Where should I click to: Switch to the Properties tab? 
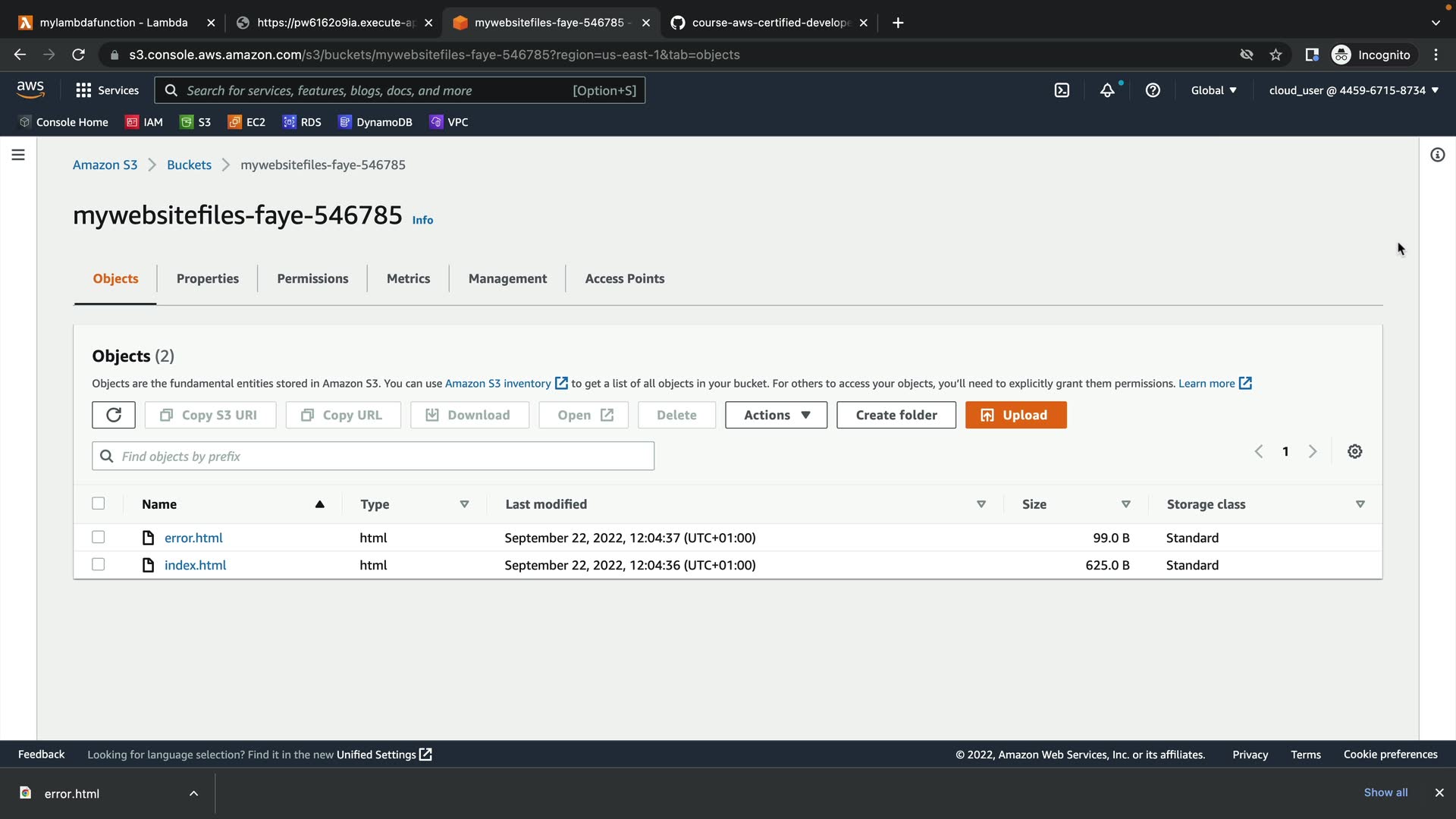(207, 278)
